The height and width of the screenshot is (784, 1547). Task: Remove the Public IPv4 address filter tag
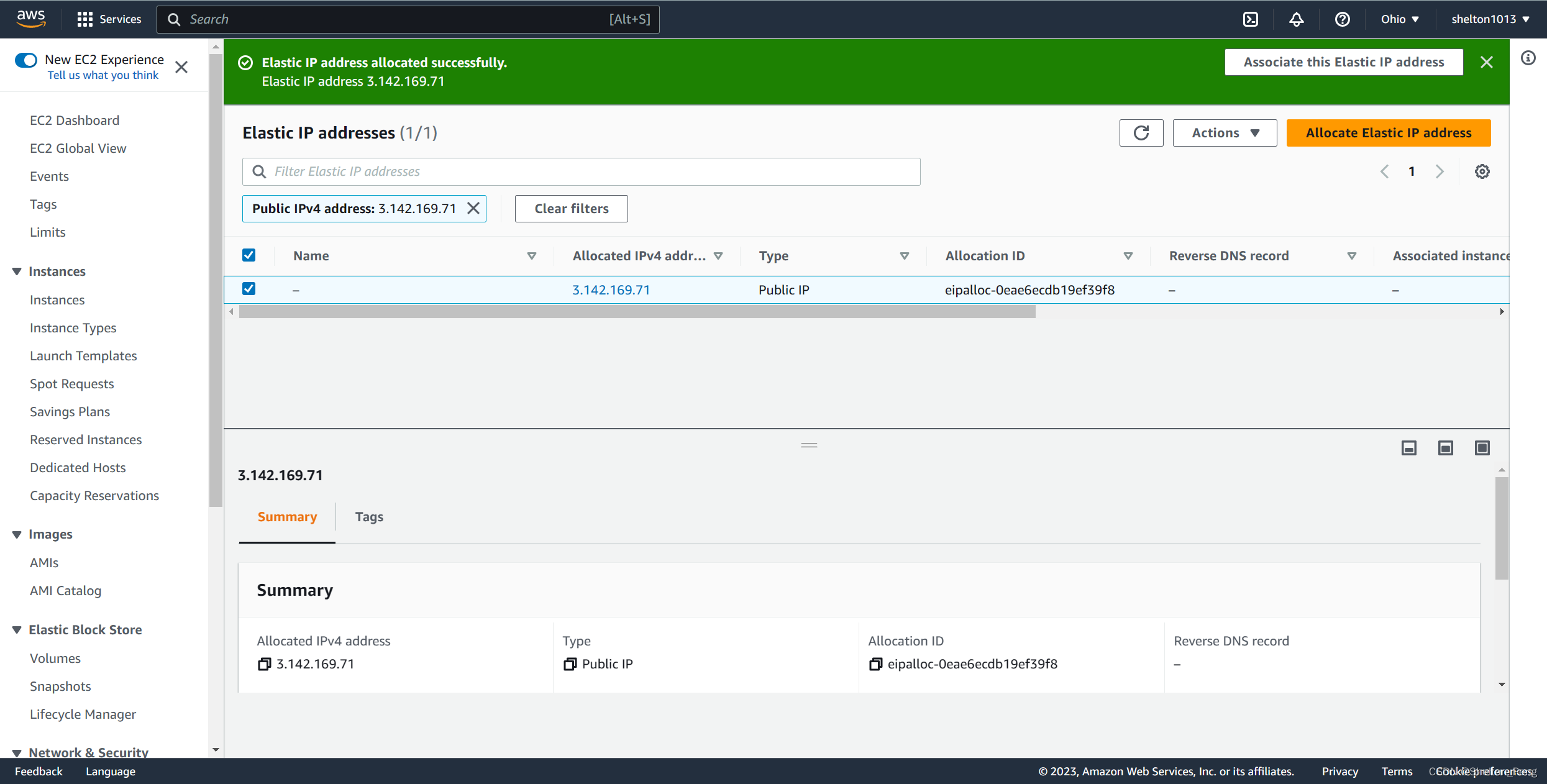pos(473,209)
